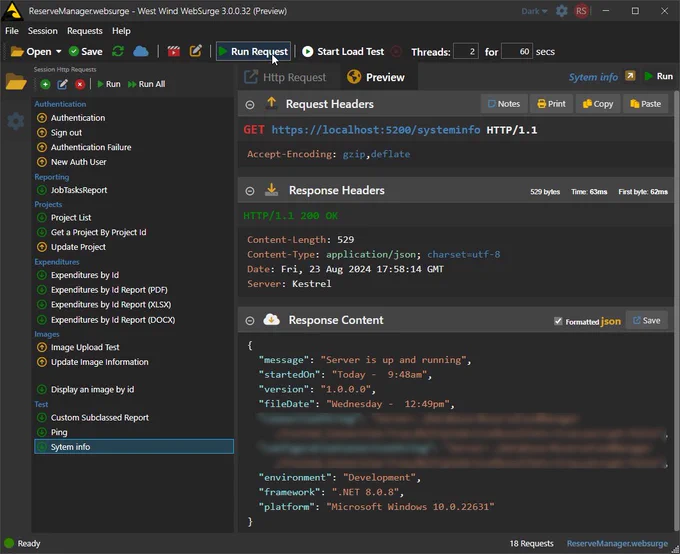
Task: Click the sidebar folder icon
Action: (x=16, y=82)
